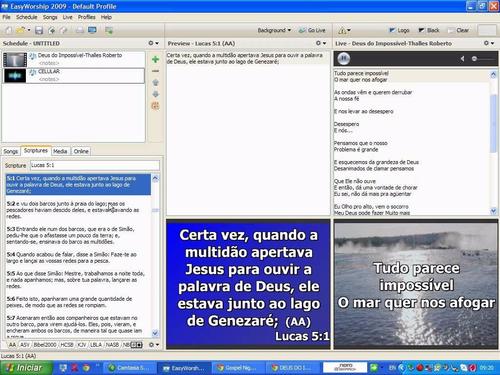Select the Bibel2000 version tab

[x=45, y=345]
